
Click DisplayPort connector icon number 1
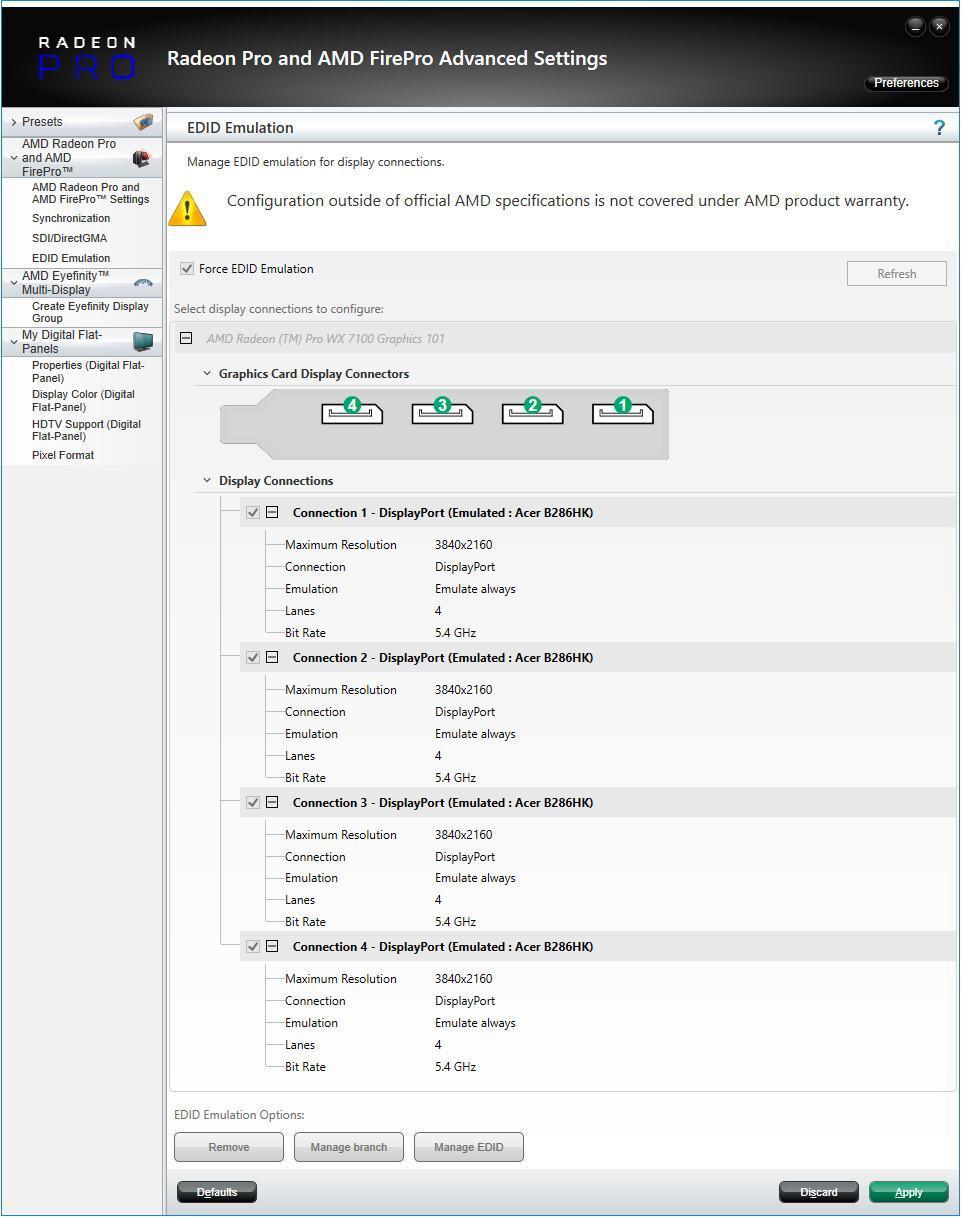pyautogui.click(x=623, y=411)
